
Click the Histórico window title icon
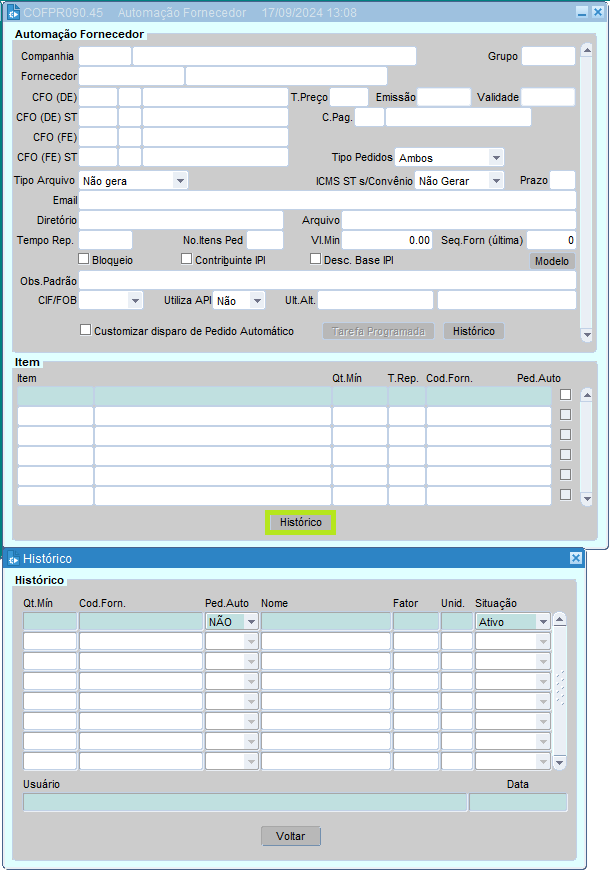click(13, 558)
